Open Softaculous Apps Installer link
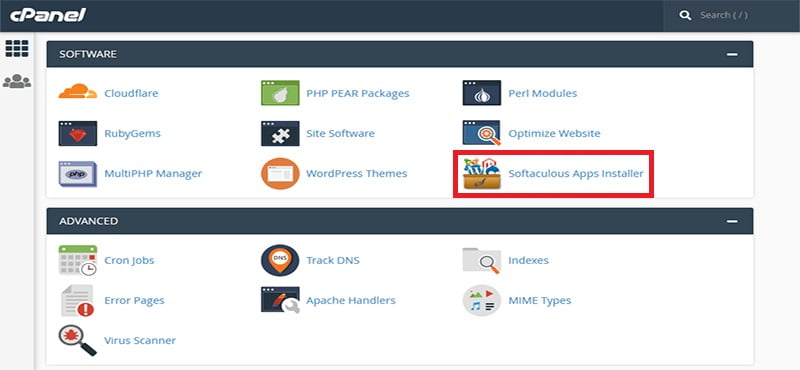The width and height of the screenshot is (800, 370). point(576,174)
